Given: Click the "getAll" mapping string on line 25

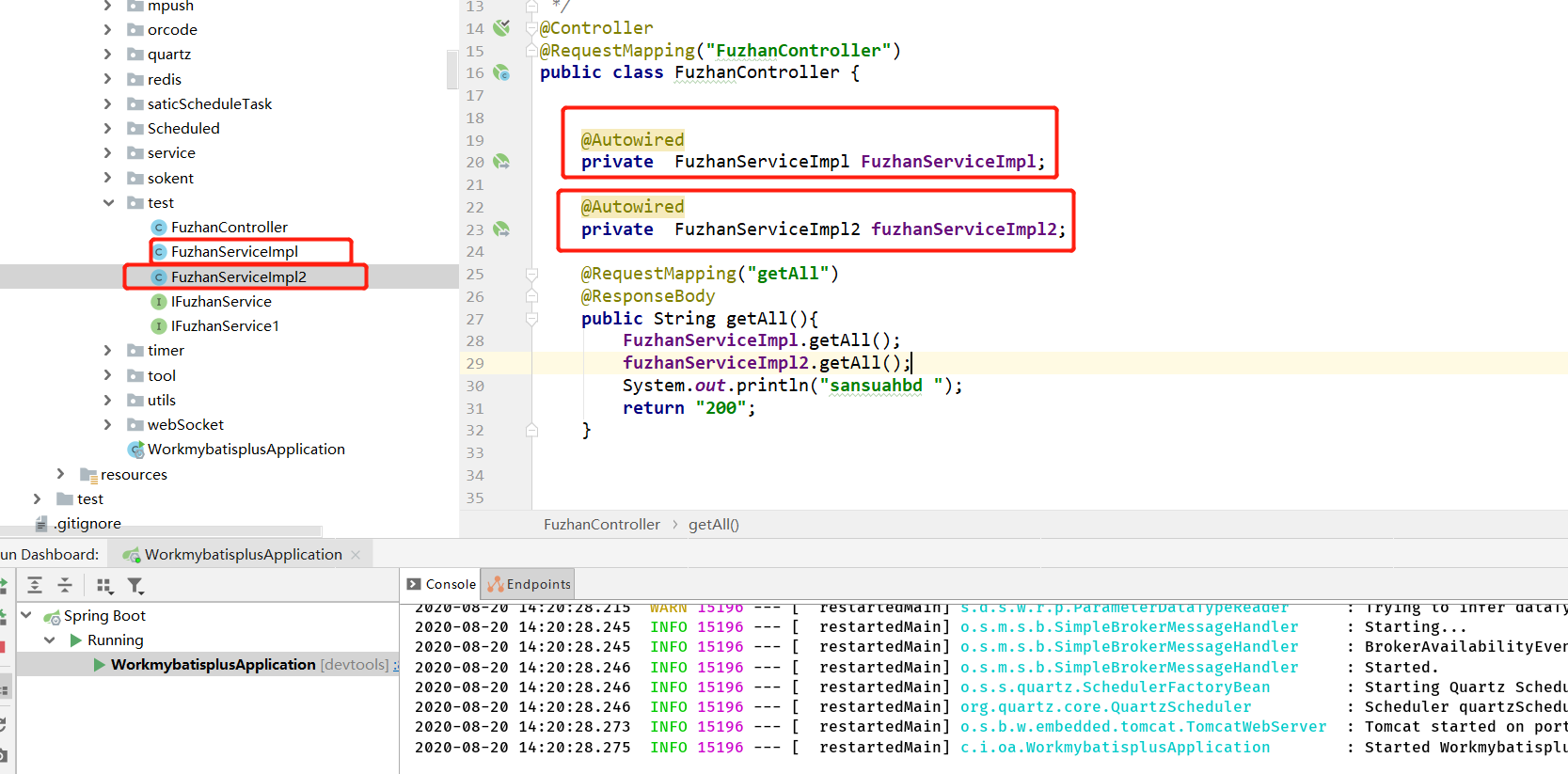Looking at the screenshot, I should [x=787, y=274].
